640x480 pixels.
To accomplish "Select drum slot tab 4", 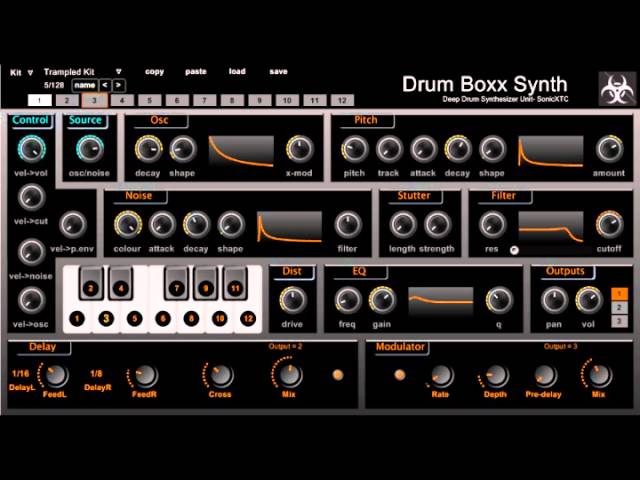I will [x=122, y=100].
